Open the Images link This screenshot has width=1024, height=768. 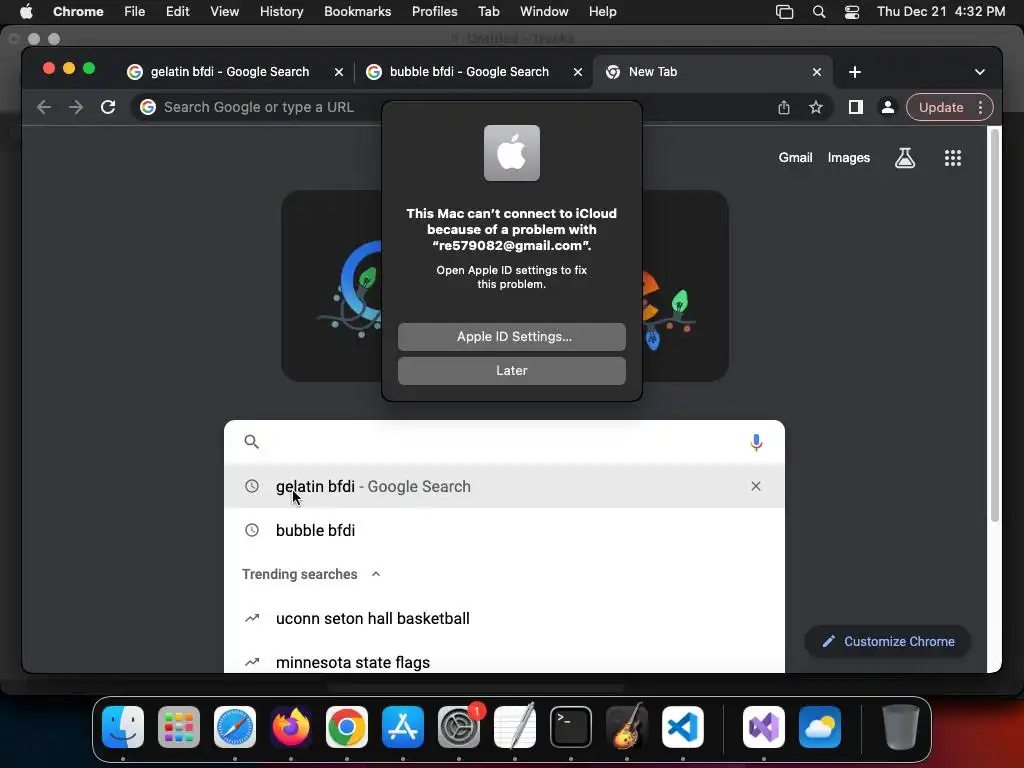coord(848,157)
